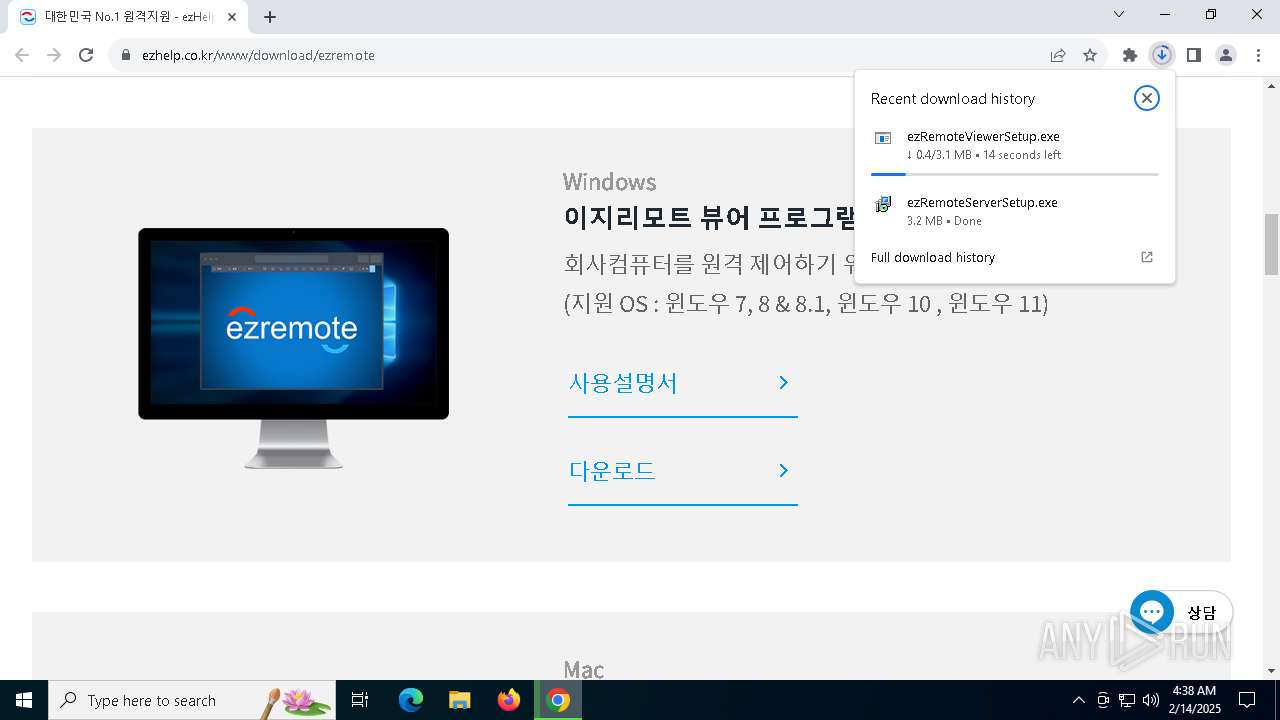This screenshot has height=720, width=1280.
Task: Close the ezHelp browser tab
Action: (x=232, y=17)
